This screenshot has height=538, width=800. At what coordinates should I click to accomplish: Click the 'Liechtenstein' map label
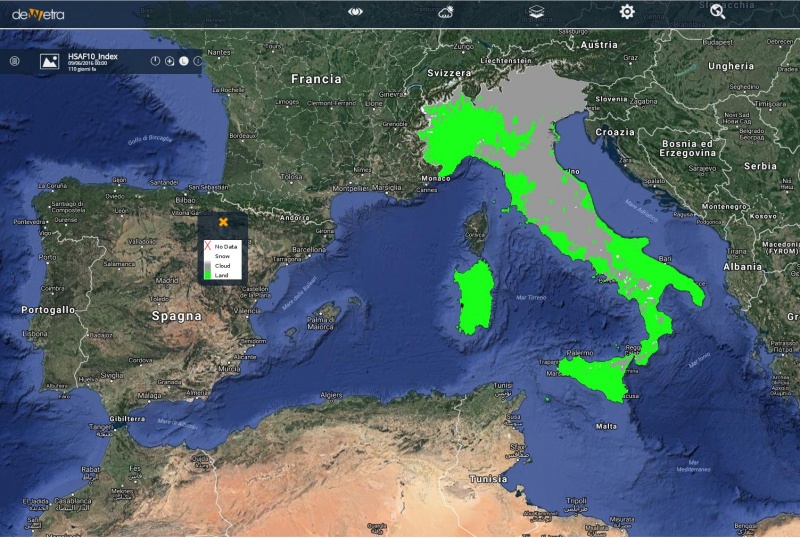[506, 60]
